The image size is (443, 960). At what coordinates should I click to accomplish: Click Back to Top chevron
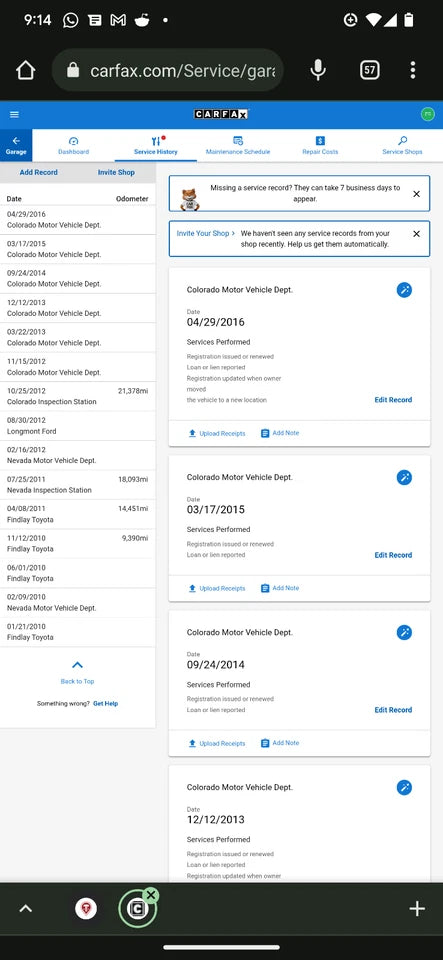pyautogui.click(x=77, y=665)
